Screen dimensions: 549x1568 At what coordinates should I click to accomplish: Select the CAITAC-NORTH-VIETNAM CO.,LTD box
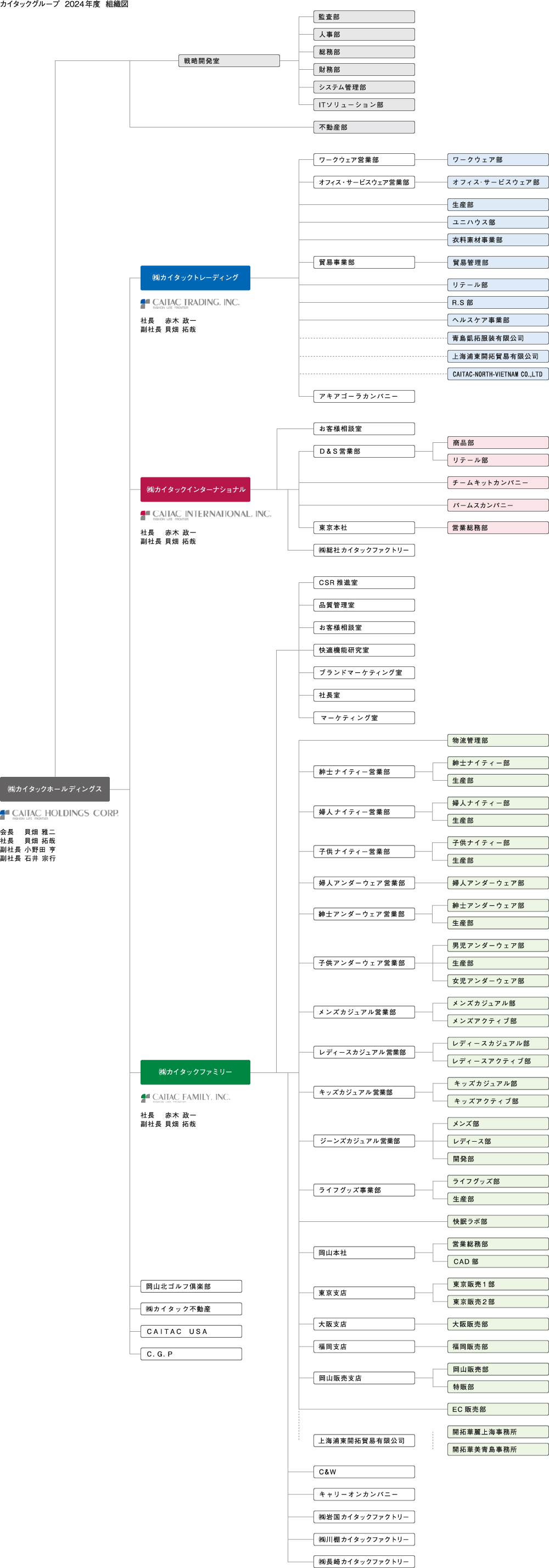[x=498, y=374]
